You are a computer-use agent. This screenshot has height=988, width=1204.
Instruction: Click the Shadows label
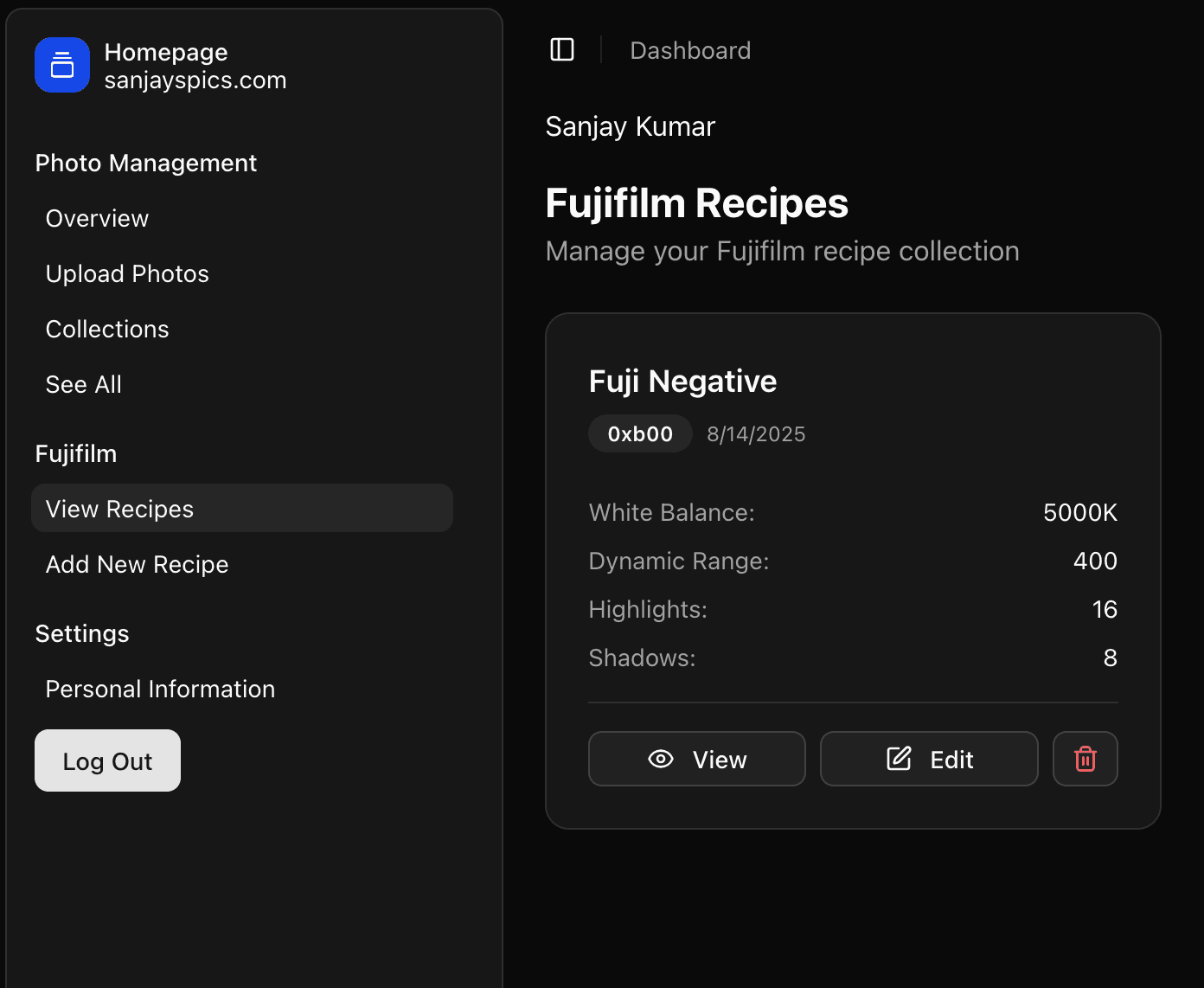pyautogui.click(x=642, y=658)
